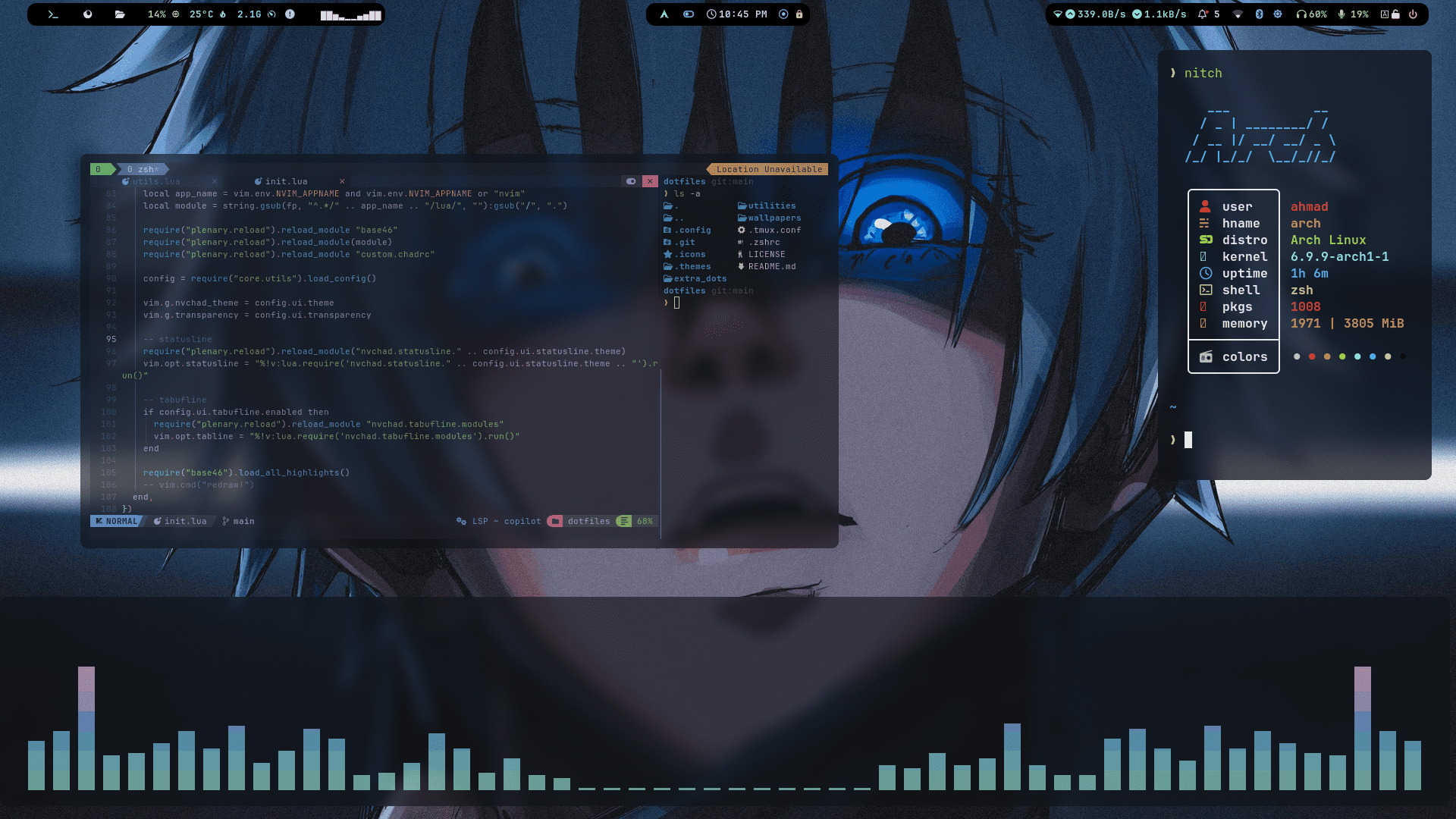1456x819 pixels.
Task: Click the red color dot in nitch colors
Action: [1312, 356]
